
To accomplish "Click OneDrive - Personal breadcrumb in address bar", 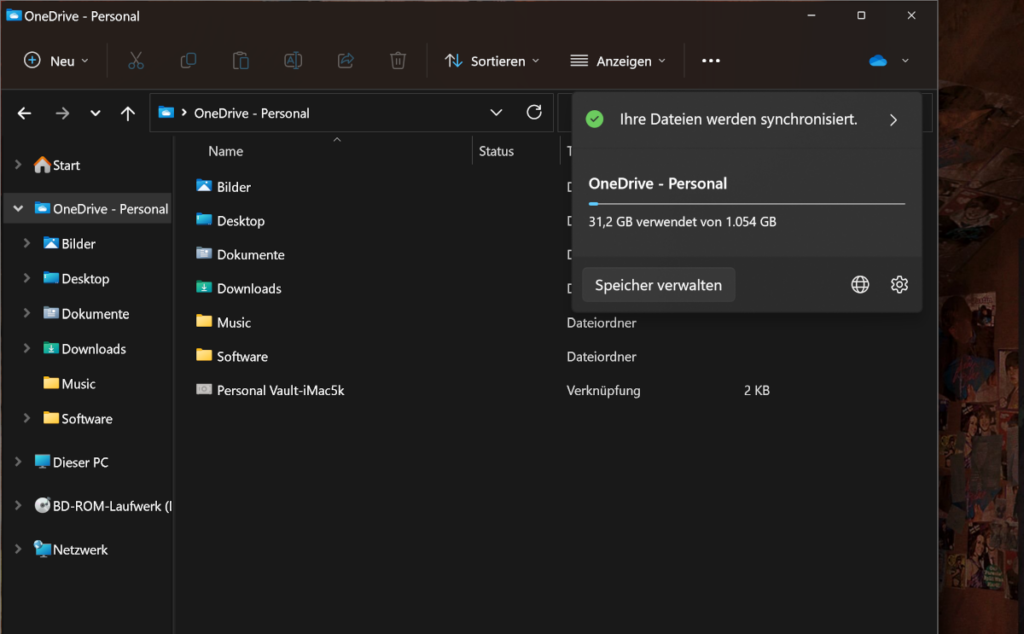I will [x=251, y=113].
